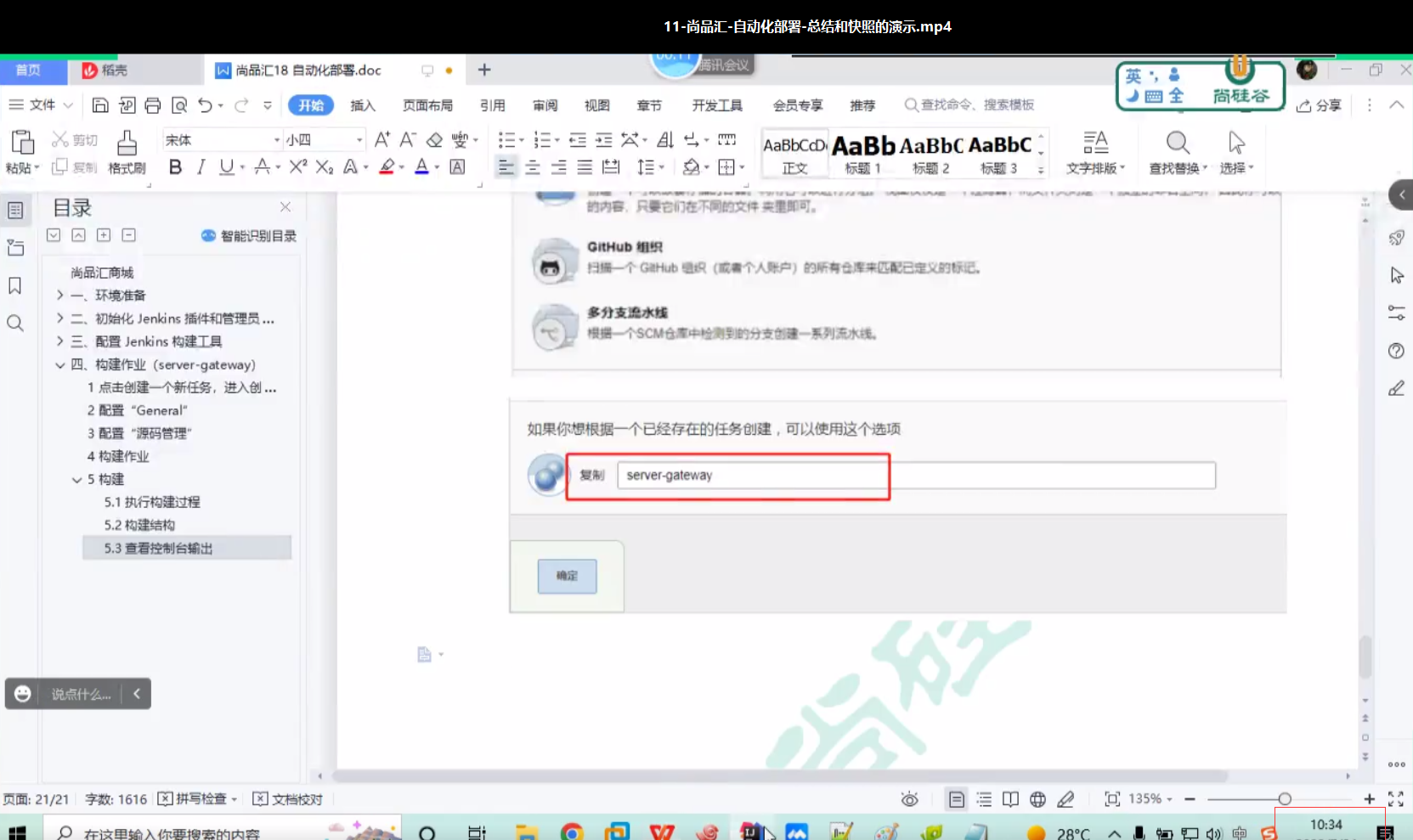This screenshot has width=1413, height=840.
Task: Center align the paragraph
Action: coord(533,167)
